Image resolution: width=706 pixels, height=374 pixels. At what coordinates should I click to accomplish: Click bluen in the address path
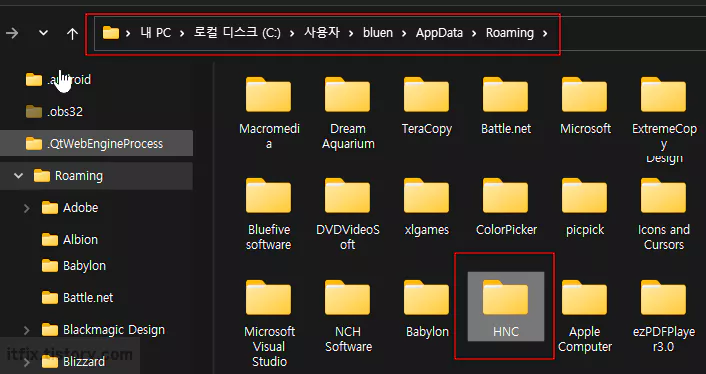click(378, 33)
